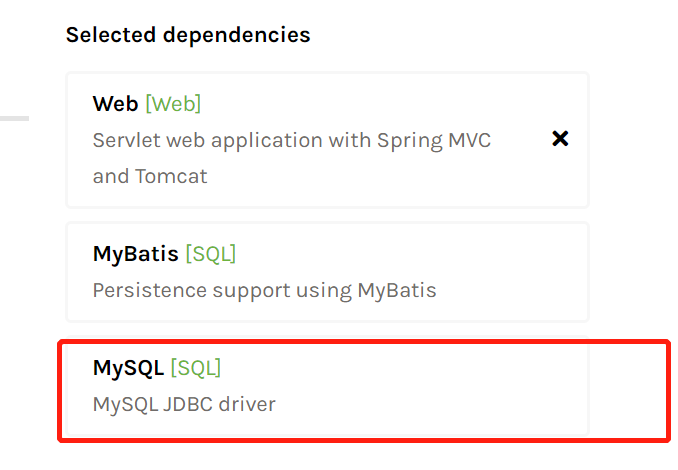
Task: Click the green [SQL] tag beside MyBatis
Action: tap(210, 254)
